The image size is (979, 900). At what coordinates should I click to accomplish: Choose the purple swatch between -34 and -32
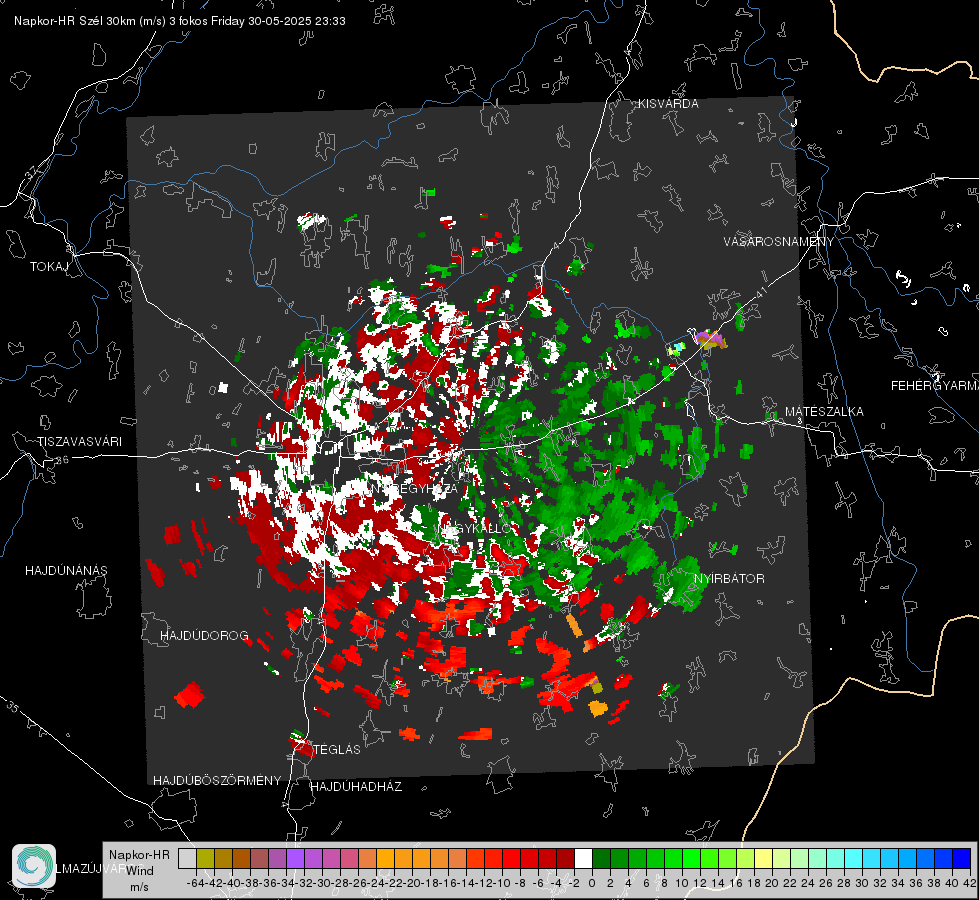295,859
